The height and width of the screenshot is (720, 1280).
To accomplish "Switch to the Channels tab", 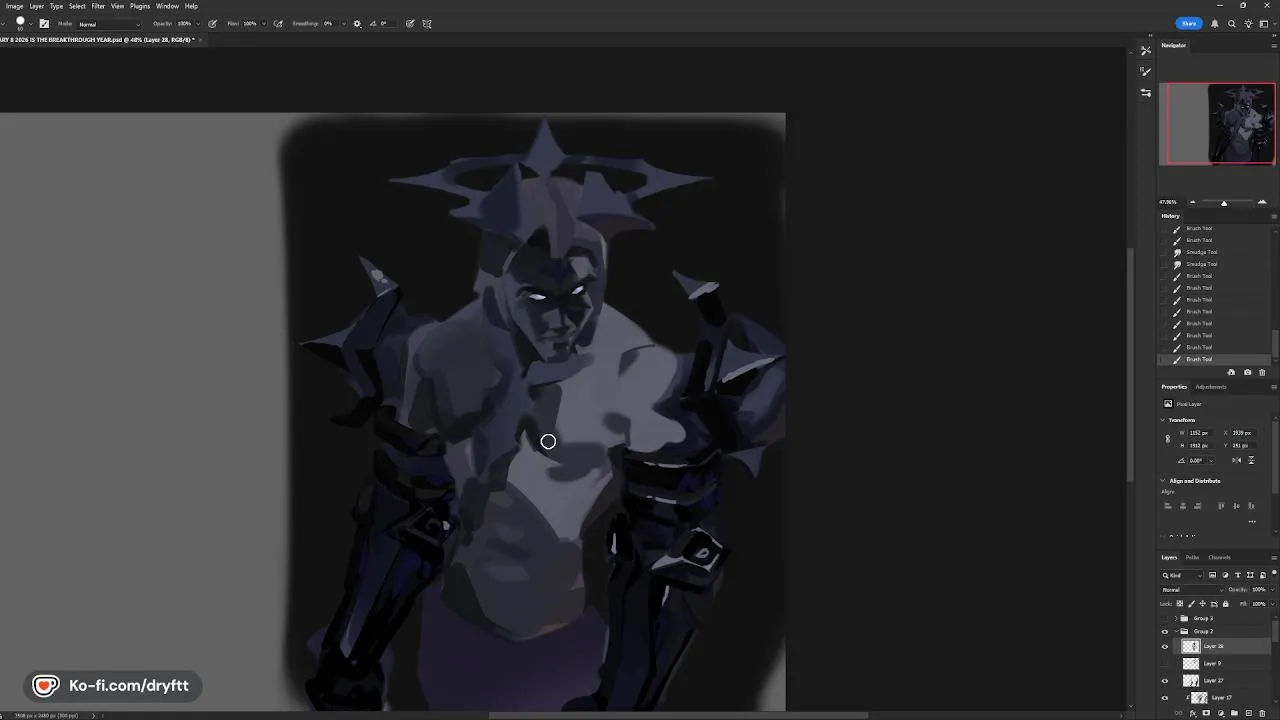I will click(x=1219, y=557).
